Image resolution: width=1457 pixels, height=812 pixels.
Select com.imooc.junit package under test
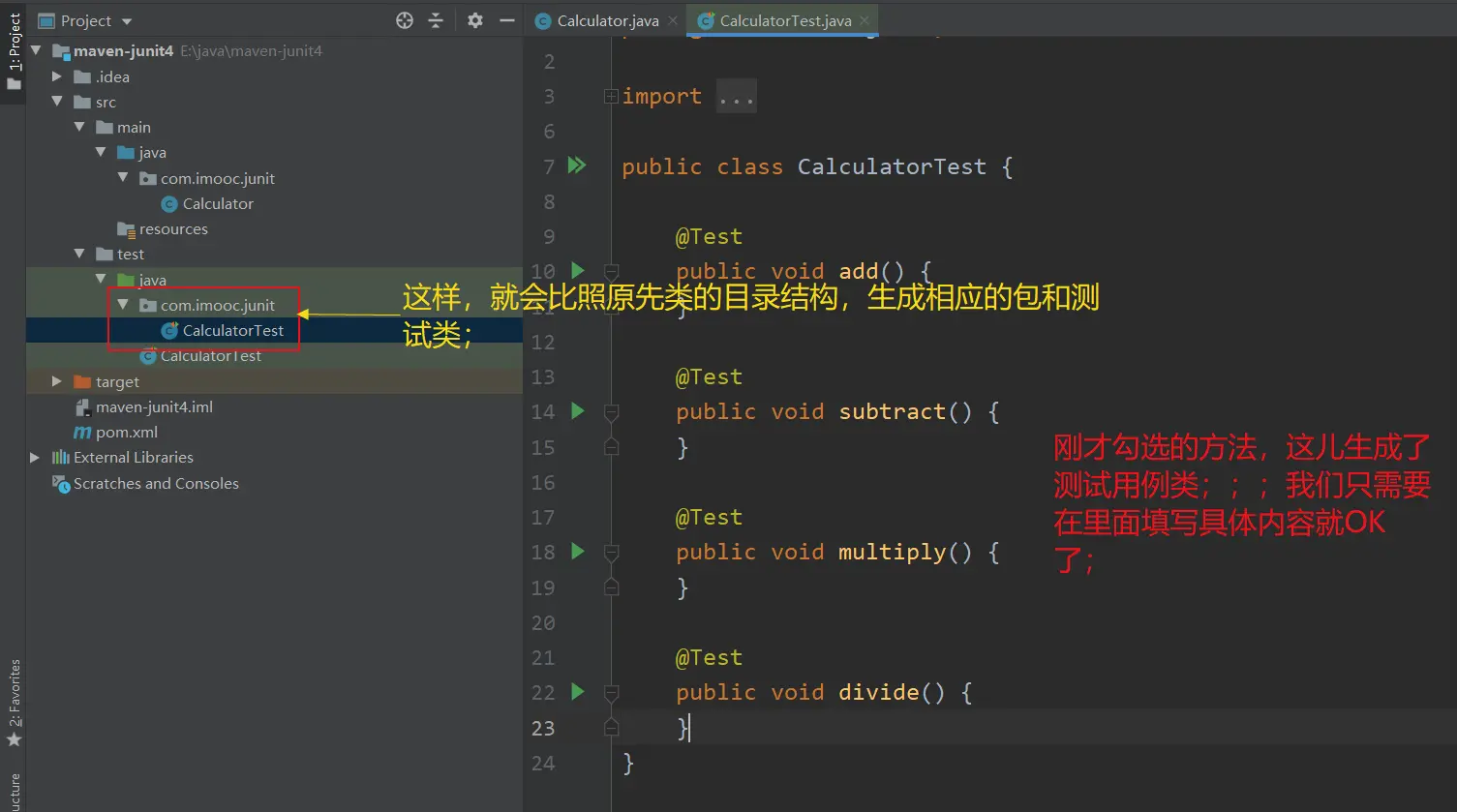coord(218,305)
